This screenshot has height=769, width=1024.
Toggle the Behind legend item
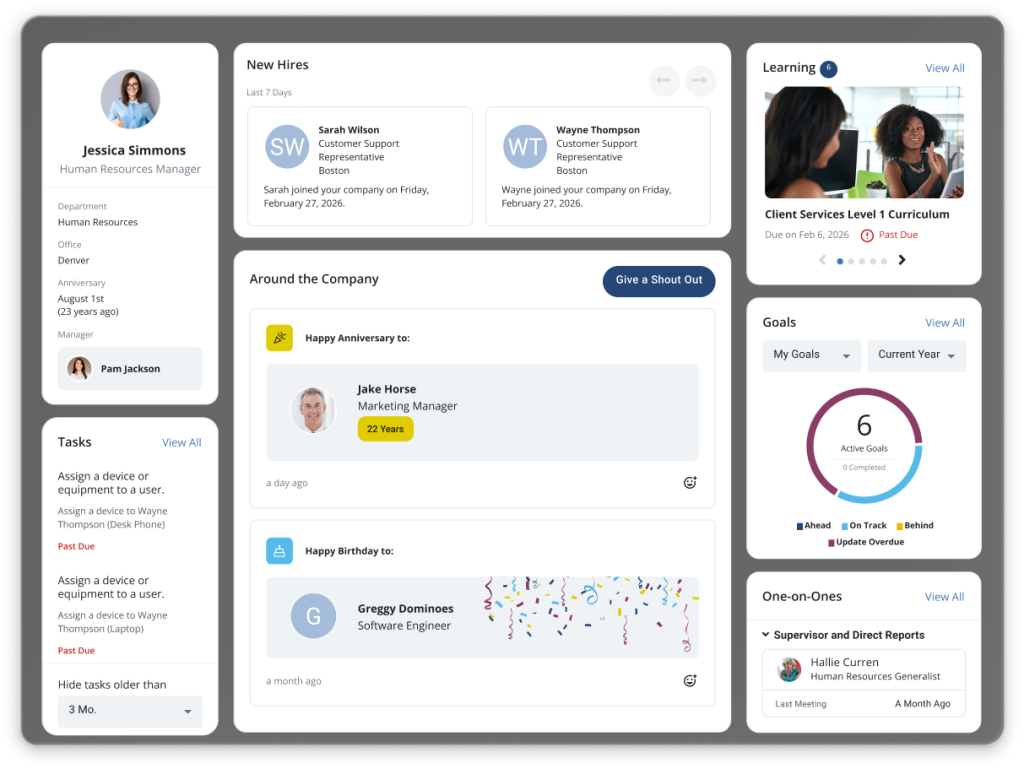pos(915,526)
